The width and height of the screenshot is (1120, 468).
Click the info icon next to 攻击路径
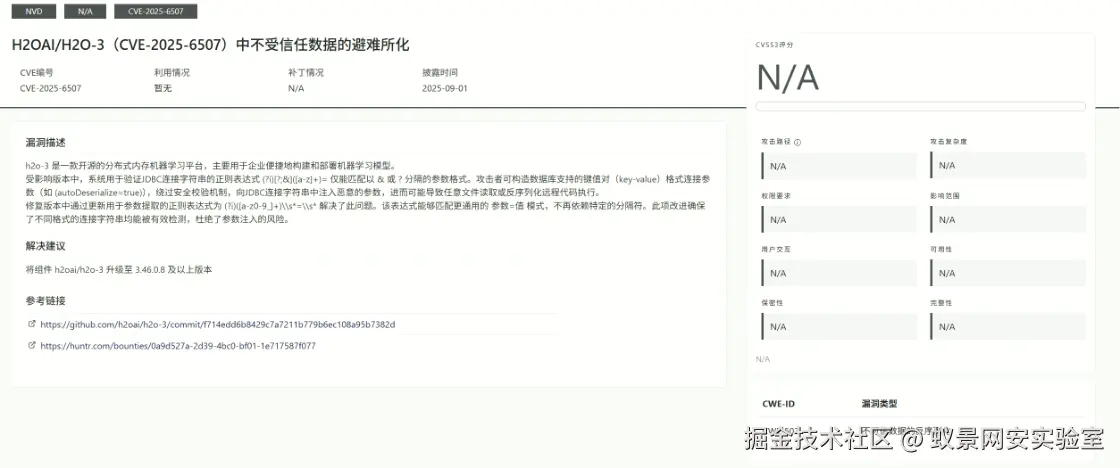pos(798,142)
